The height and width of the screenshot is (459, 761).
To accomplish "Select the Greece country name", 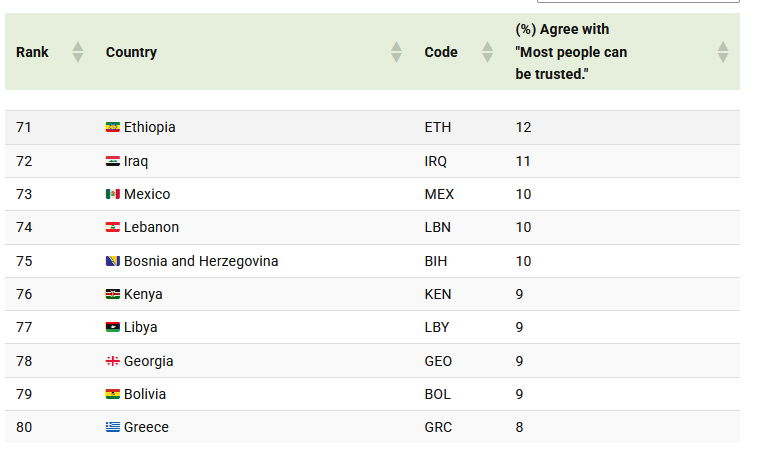I will tap(146, 428).
